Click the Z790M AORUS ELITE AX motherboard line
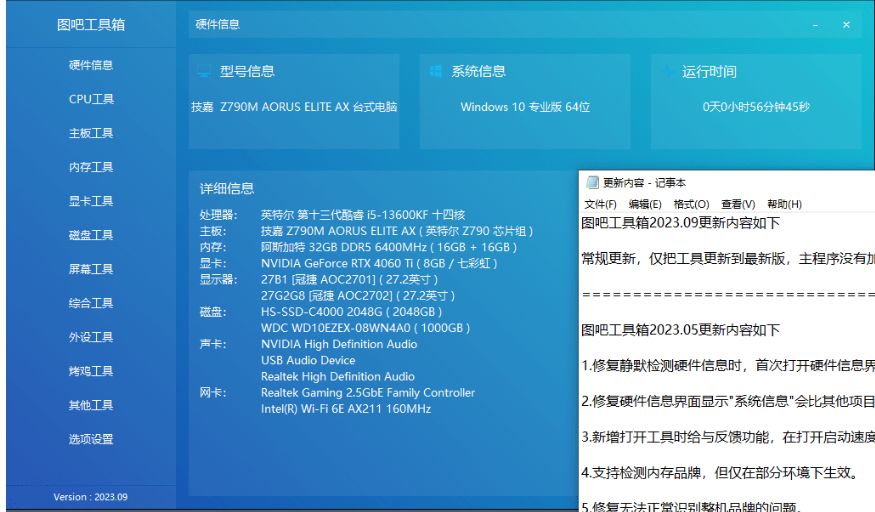The height and width of the screenshot is (512, 875). (x=397, y=231)
